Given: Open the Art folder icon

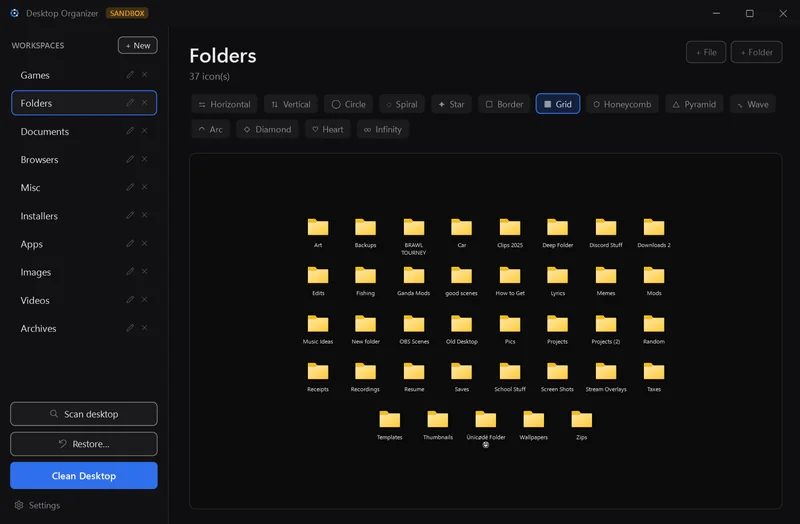Looking at the screenshot, I should (x=318, y=227).
